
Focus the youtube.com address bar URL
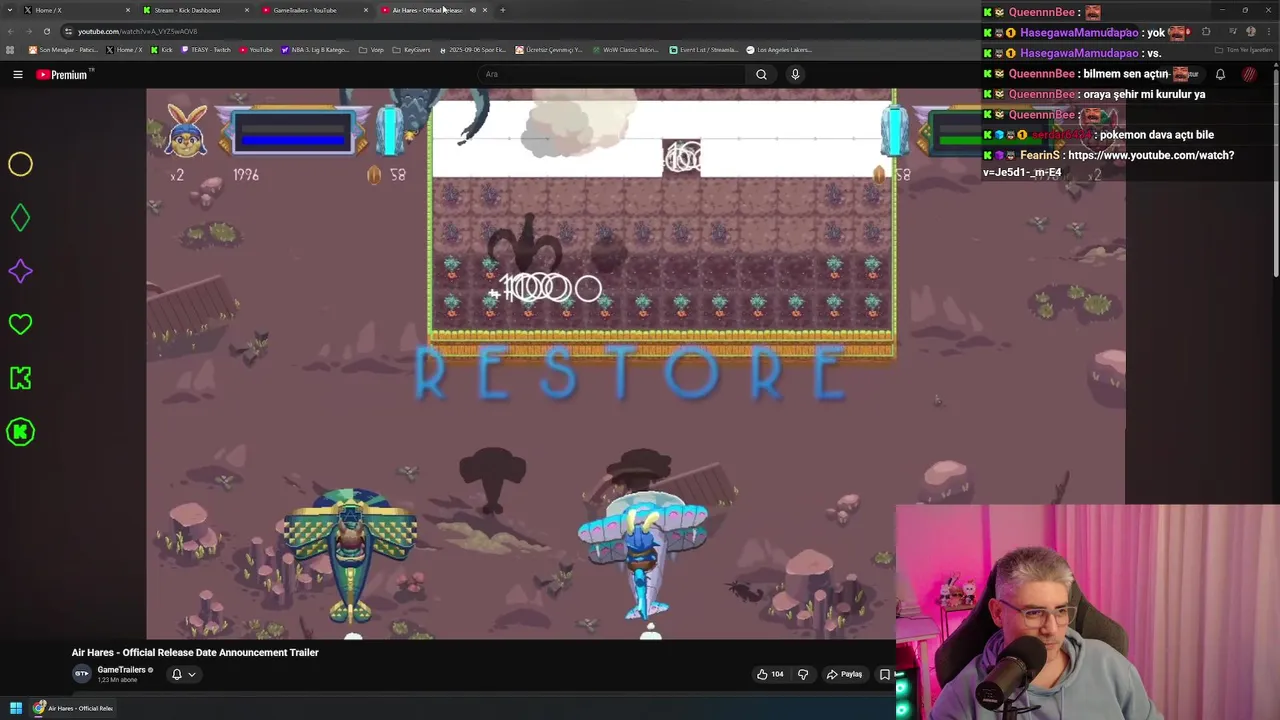138,31
